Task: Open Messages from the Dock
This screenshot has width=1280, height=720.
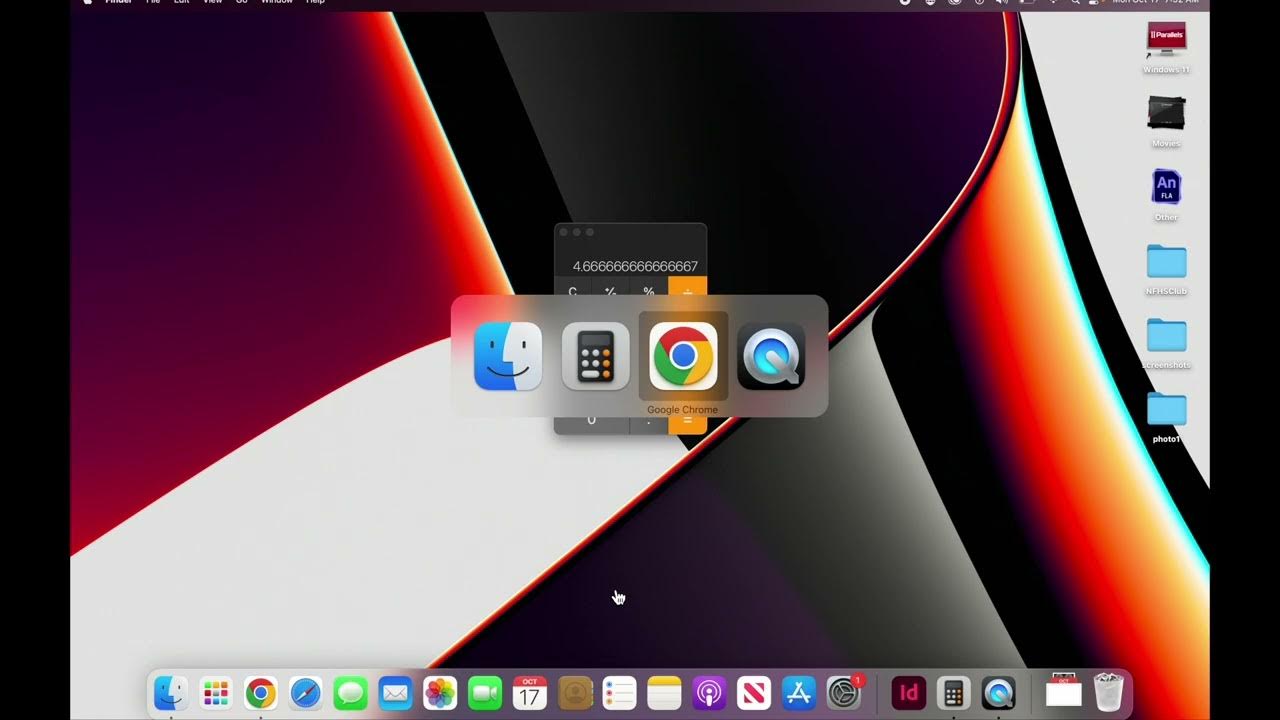Action: point(350,692)
